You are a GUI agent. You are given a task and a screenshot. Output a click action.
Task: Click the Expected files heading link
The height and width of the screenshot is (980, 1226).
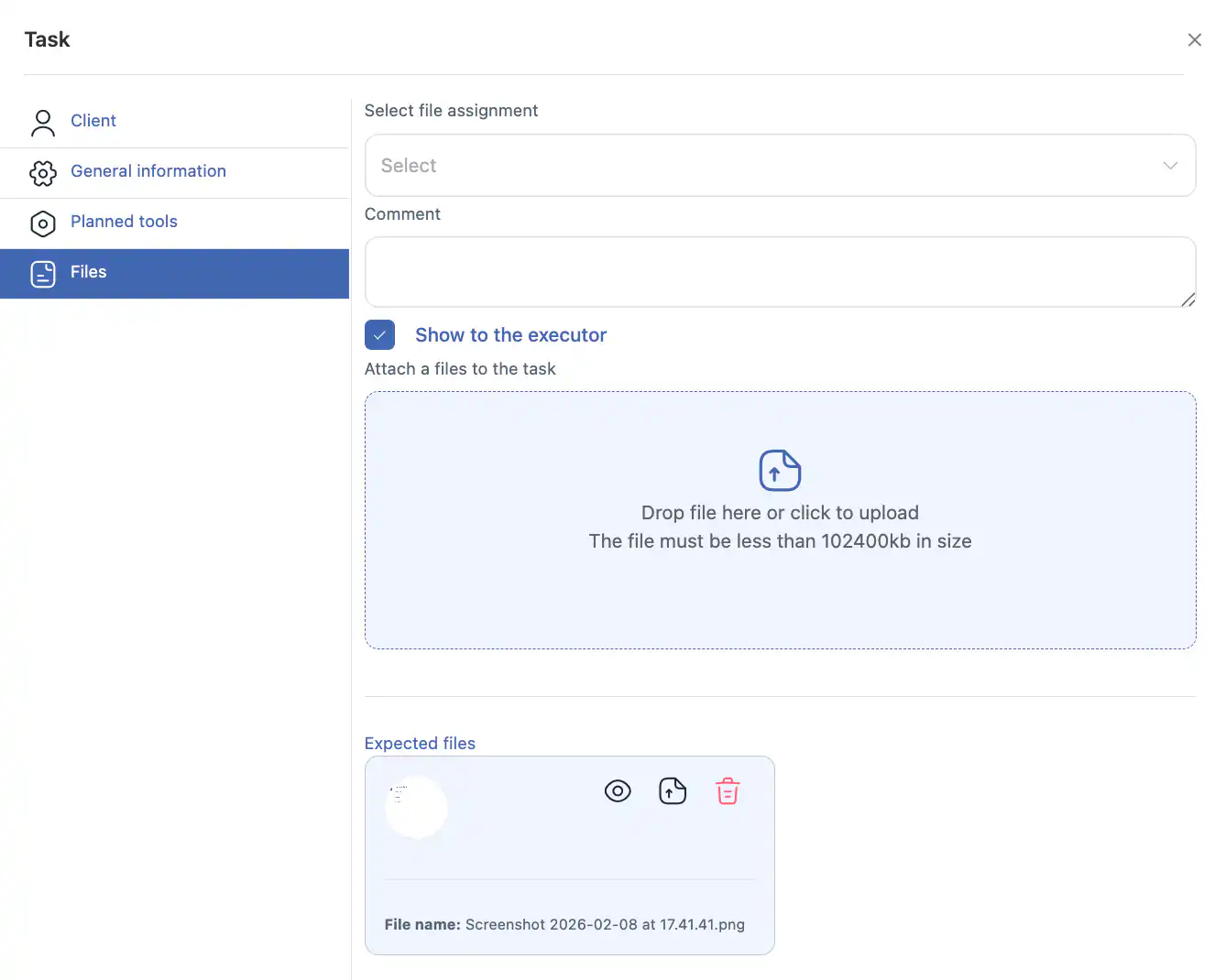point(420,744)
